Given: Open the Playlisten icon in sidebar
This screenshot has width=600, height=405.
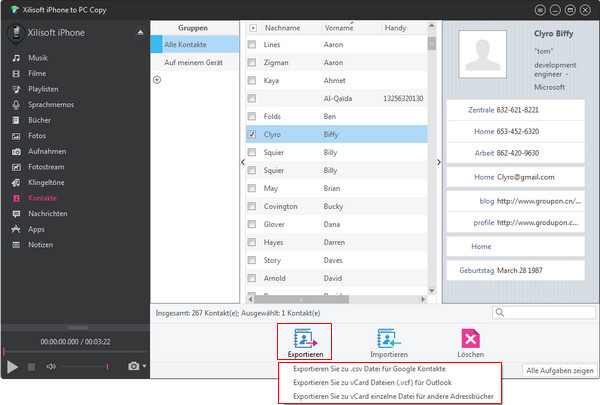Looking at the screenshot, I should point(16,89).
